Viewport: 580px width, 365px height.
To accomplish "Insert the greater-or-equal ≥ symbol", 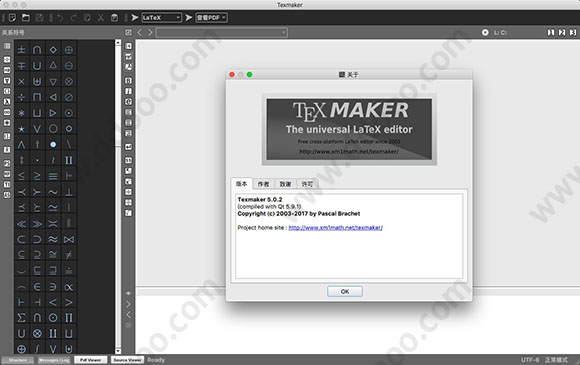I will click(x=37, y=176).
